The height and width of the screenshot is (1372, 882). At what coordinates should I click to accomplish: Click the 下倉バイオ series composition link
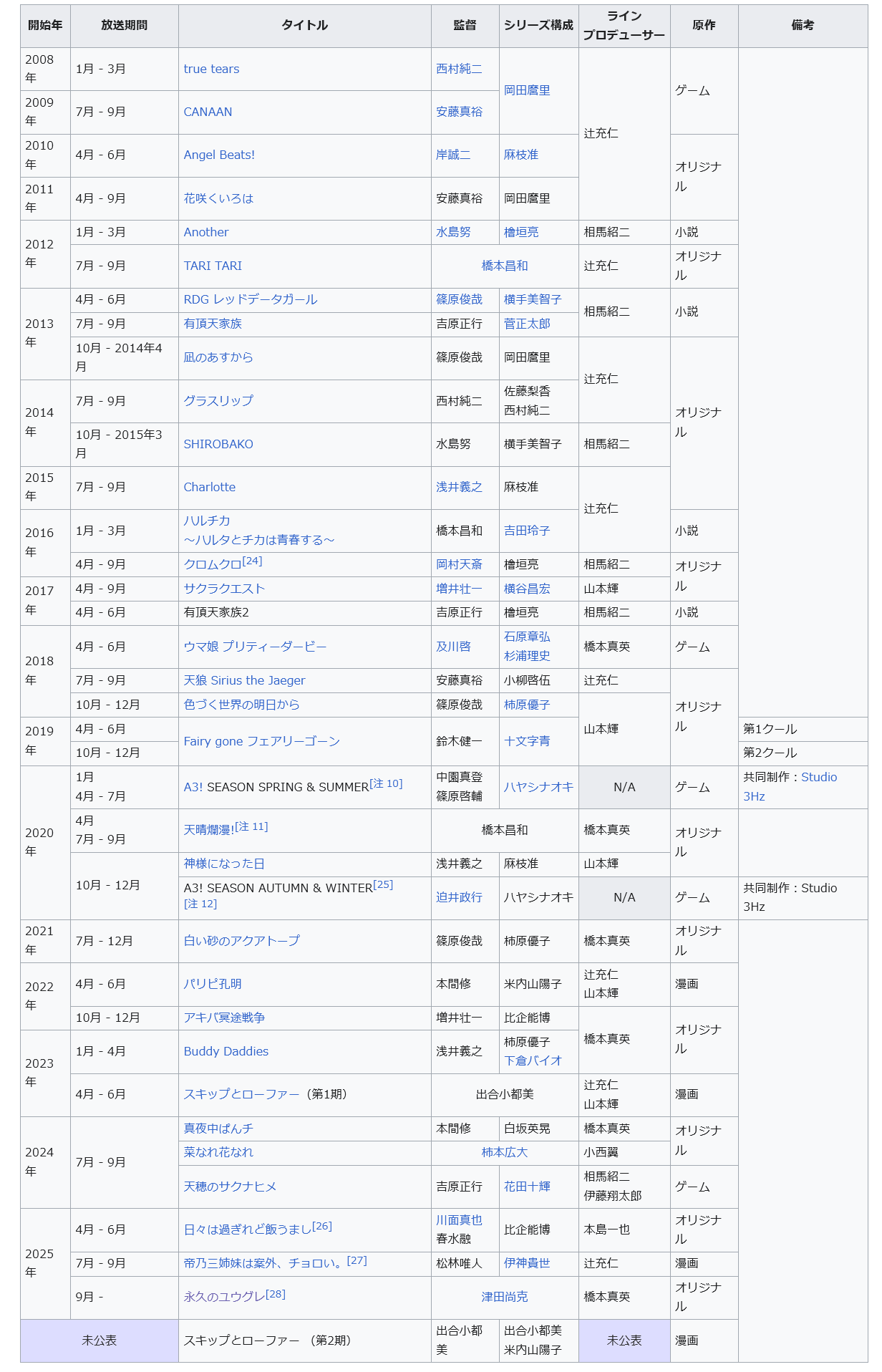pos(533,1061)
